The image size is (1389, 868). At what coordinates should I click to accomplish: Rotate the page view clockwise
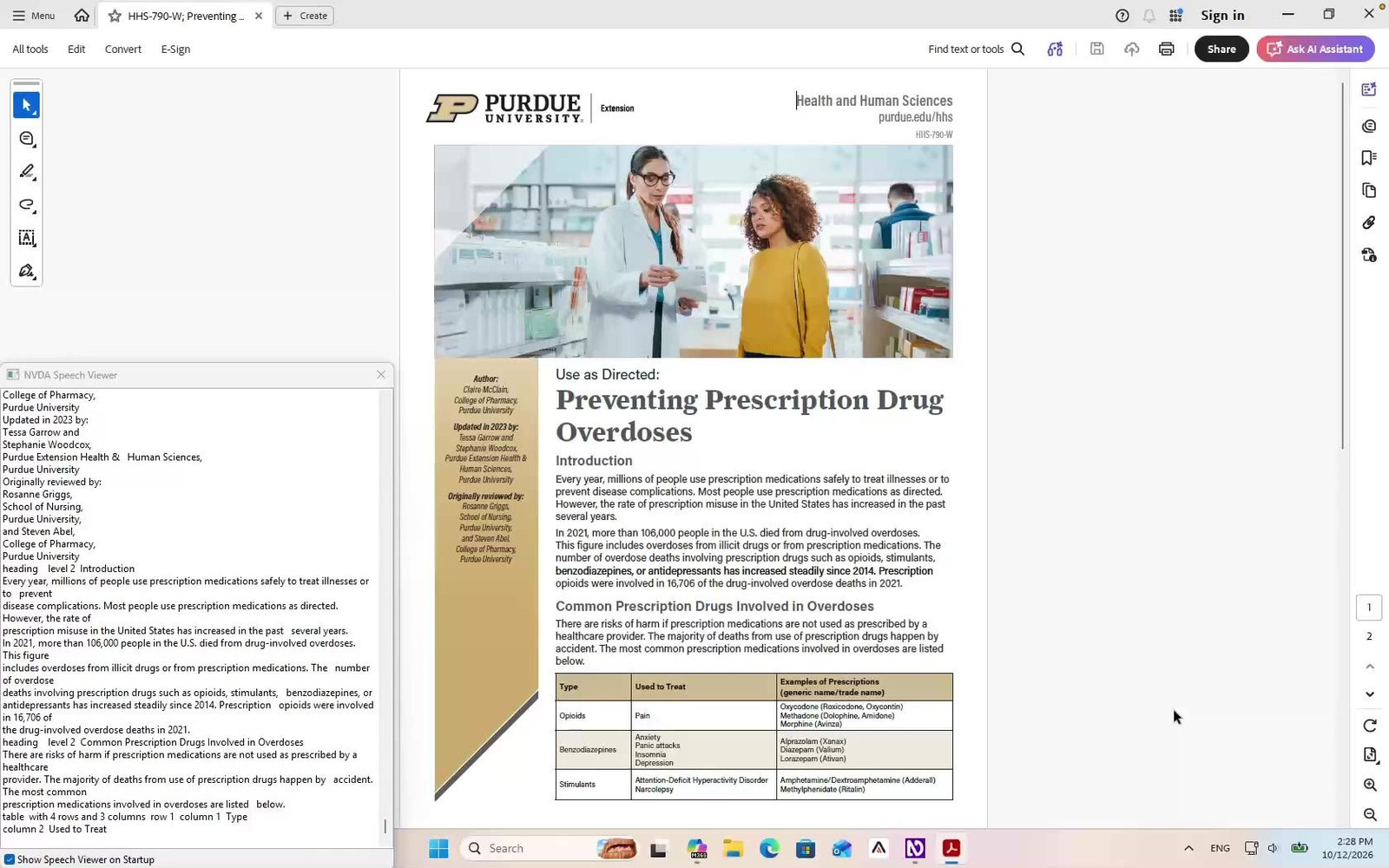[1370, 726]
